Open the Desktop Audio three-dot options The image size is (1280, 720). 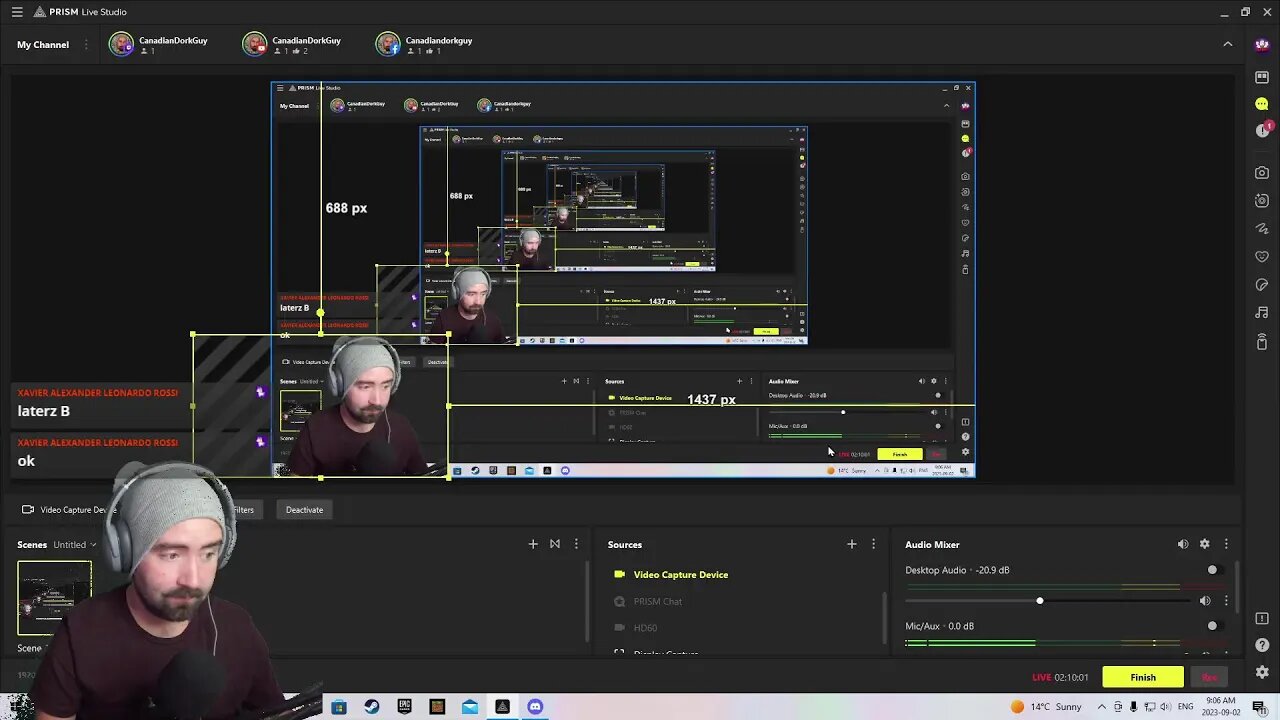point(1226,601)
